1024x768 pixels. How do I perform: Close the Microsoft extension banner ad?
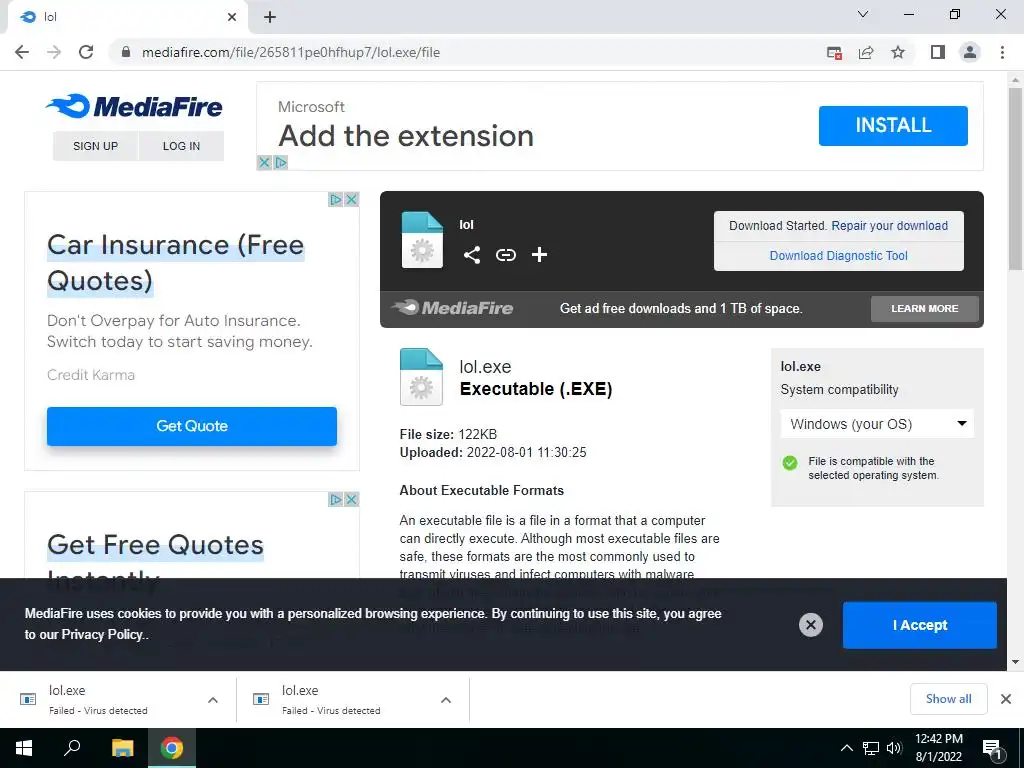264,163
